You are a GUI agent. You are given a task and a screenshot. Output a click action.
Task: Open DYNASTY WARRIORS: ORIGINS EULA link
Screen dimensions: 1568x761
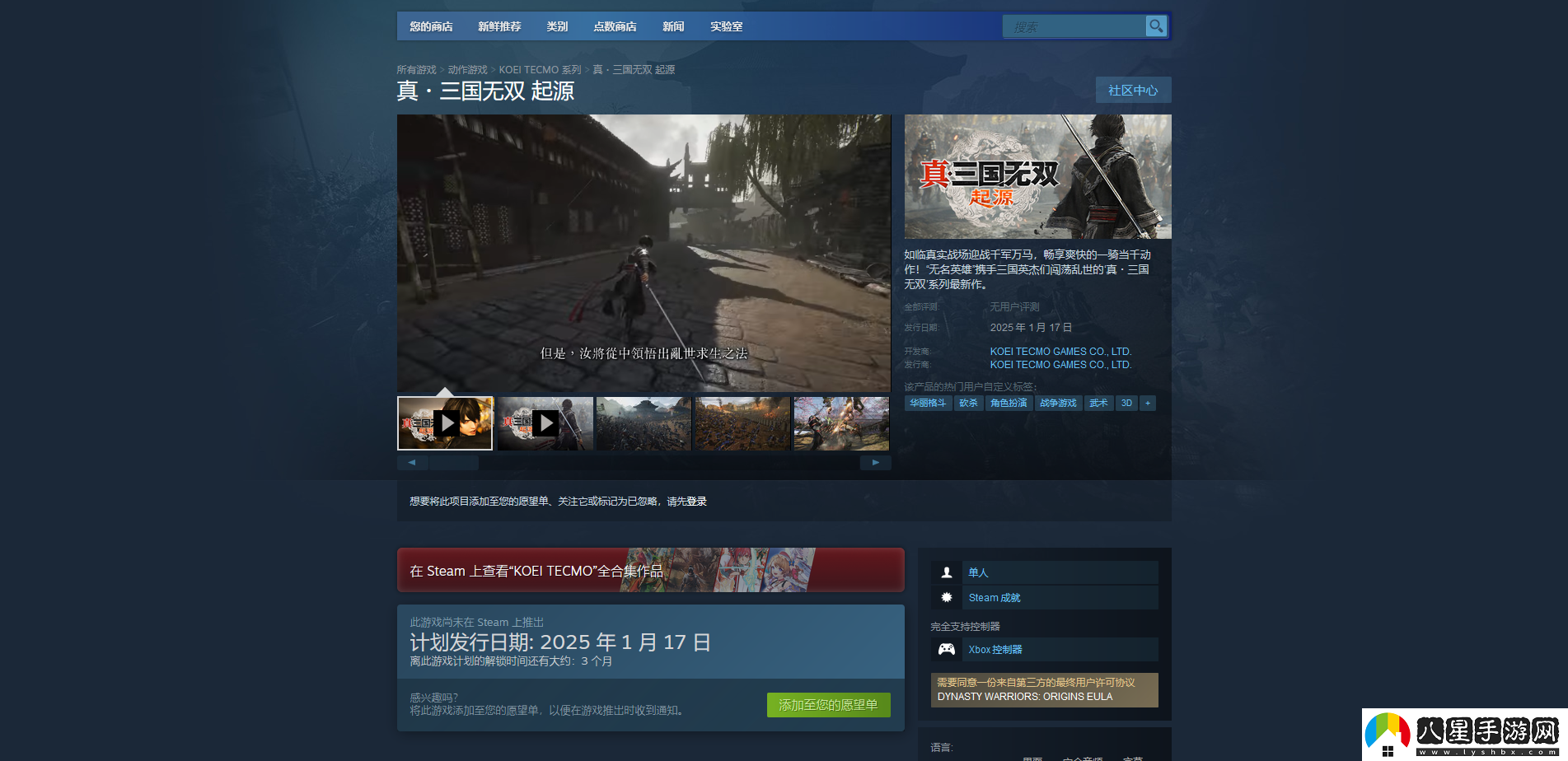pos(1025,697)
